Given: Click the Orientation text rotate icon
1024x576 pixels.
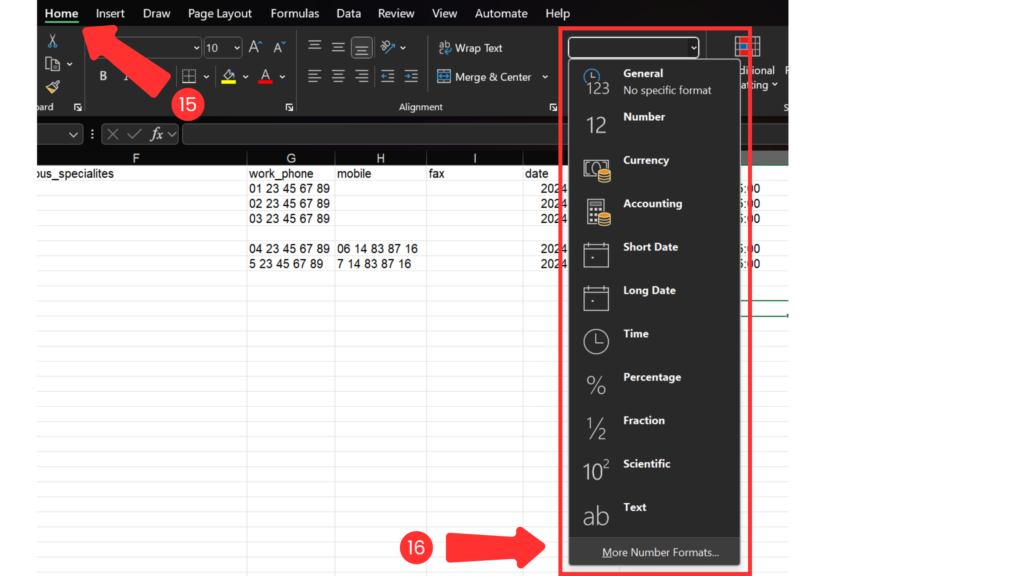Looking at the screenshot, I should 388,47.
